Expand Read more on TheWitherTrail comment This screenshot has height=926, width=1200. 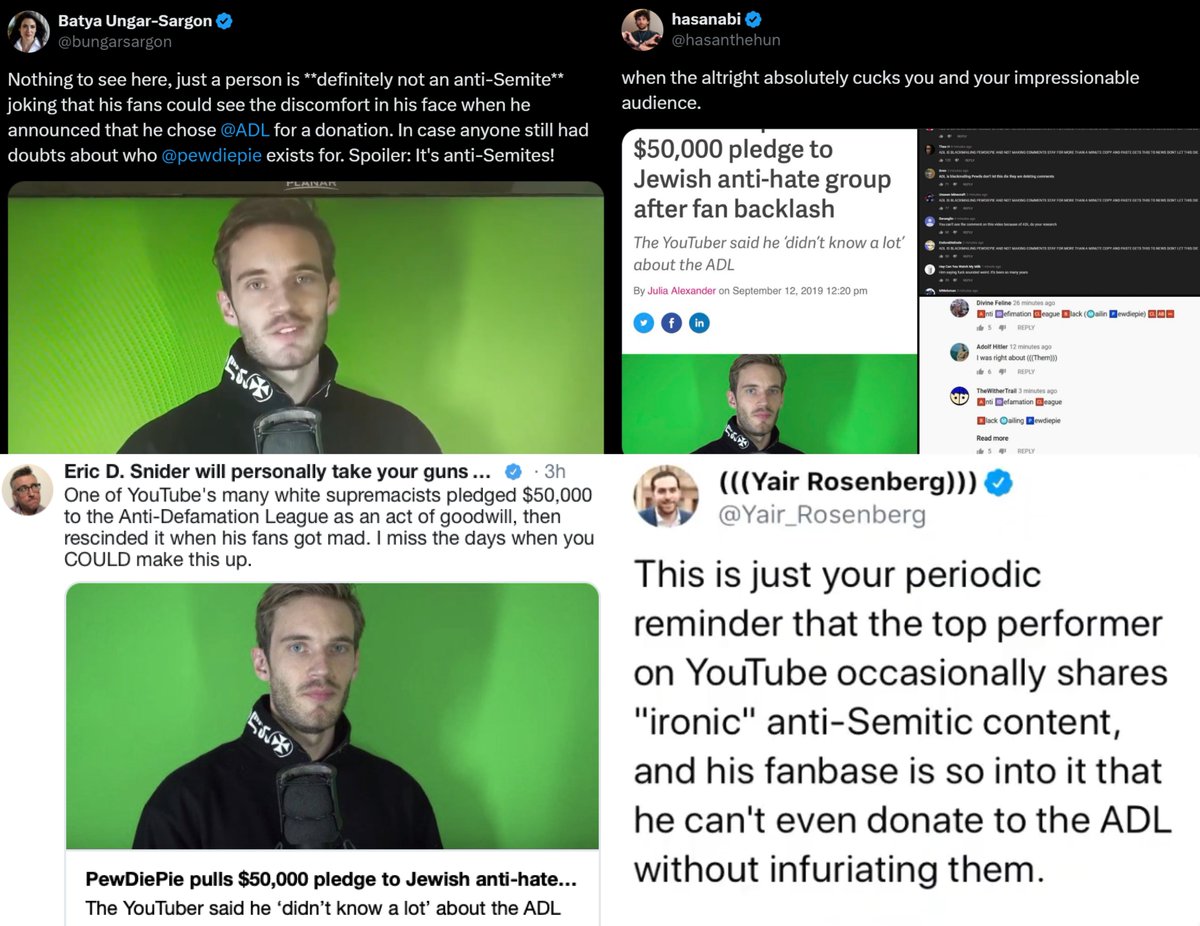992,438
